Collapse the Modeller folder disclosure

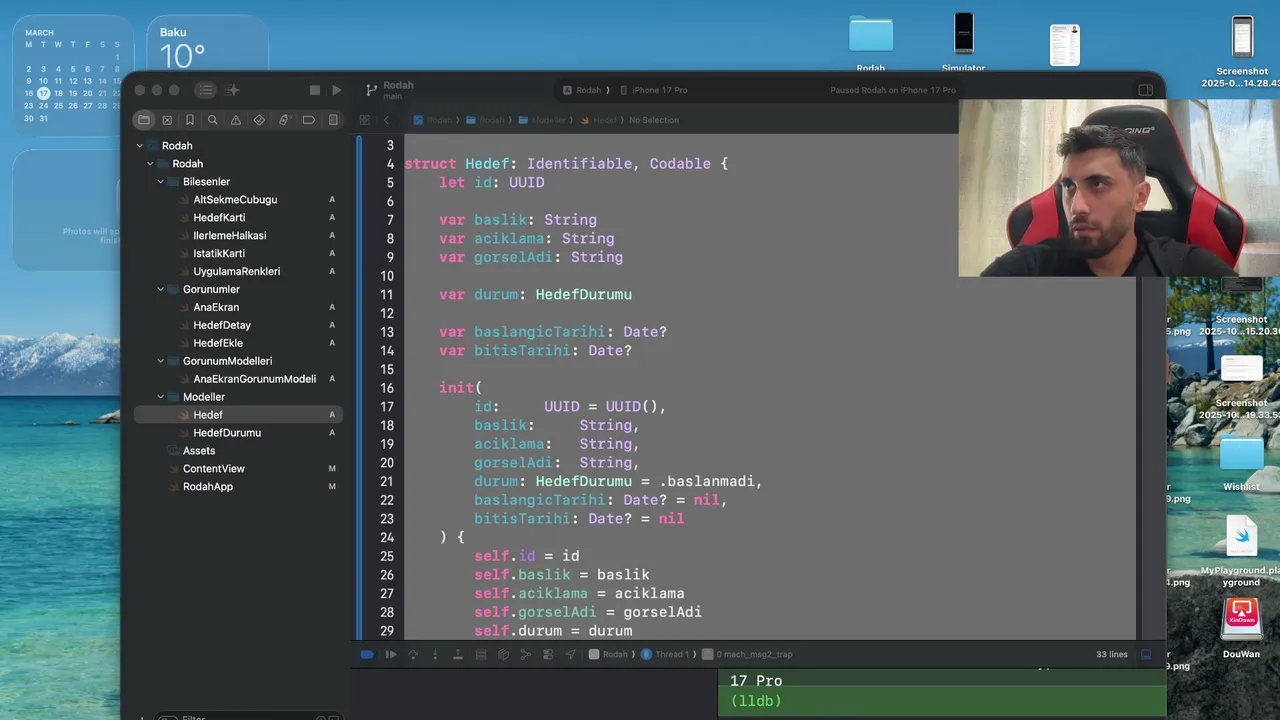[161, 397]
